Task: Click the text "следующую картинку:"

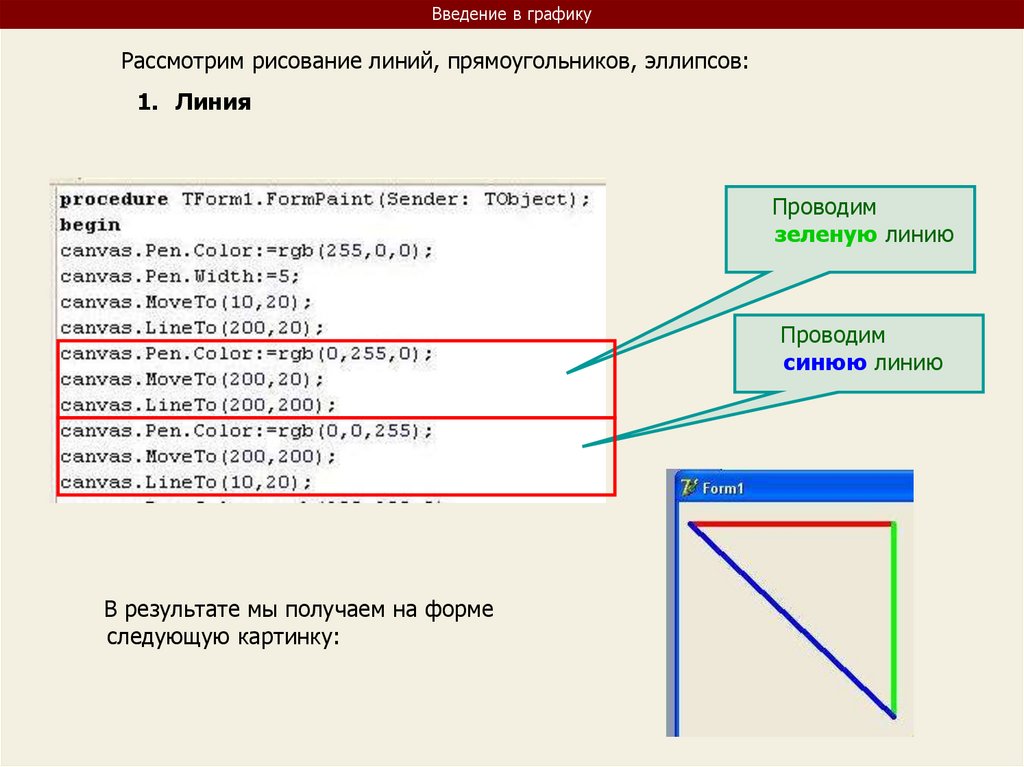Action: (223, 636)
